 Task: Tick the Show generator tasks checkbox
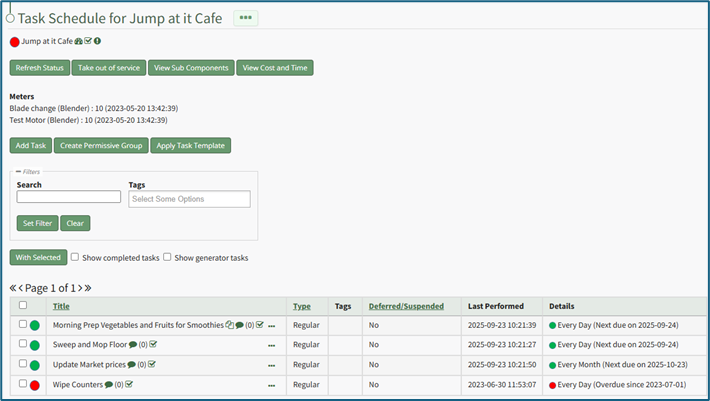coord(167,257)
